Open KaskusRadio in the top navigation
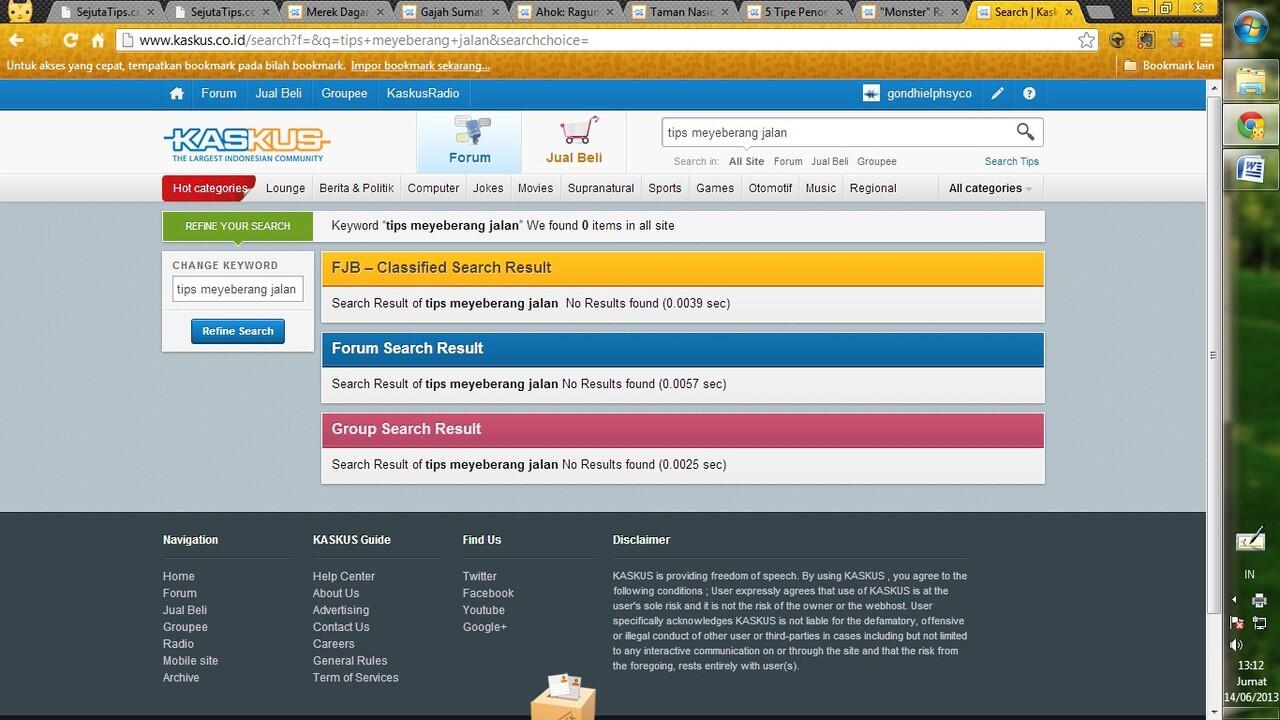 click(x=423, y=93)
